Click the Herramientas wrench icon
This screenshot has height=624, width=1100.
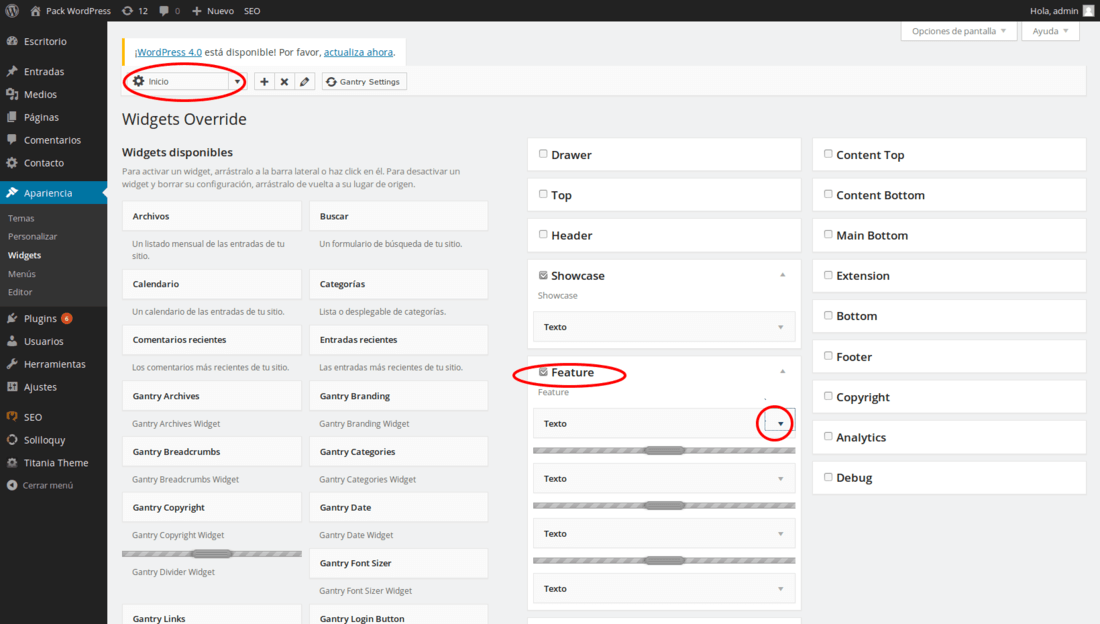[x=12, y=364]
